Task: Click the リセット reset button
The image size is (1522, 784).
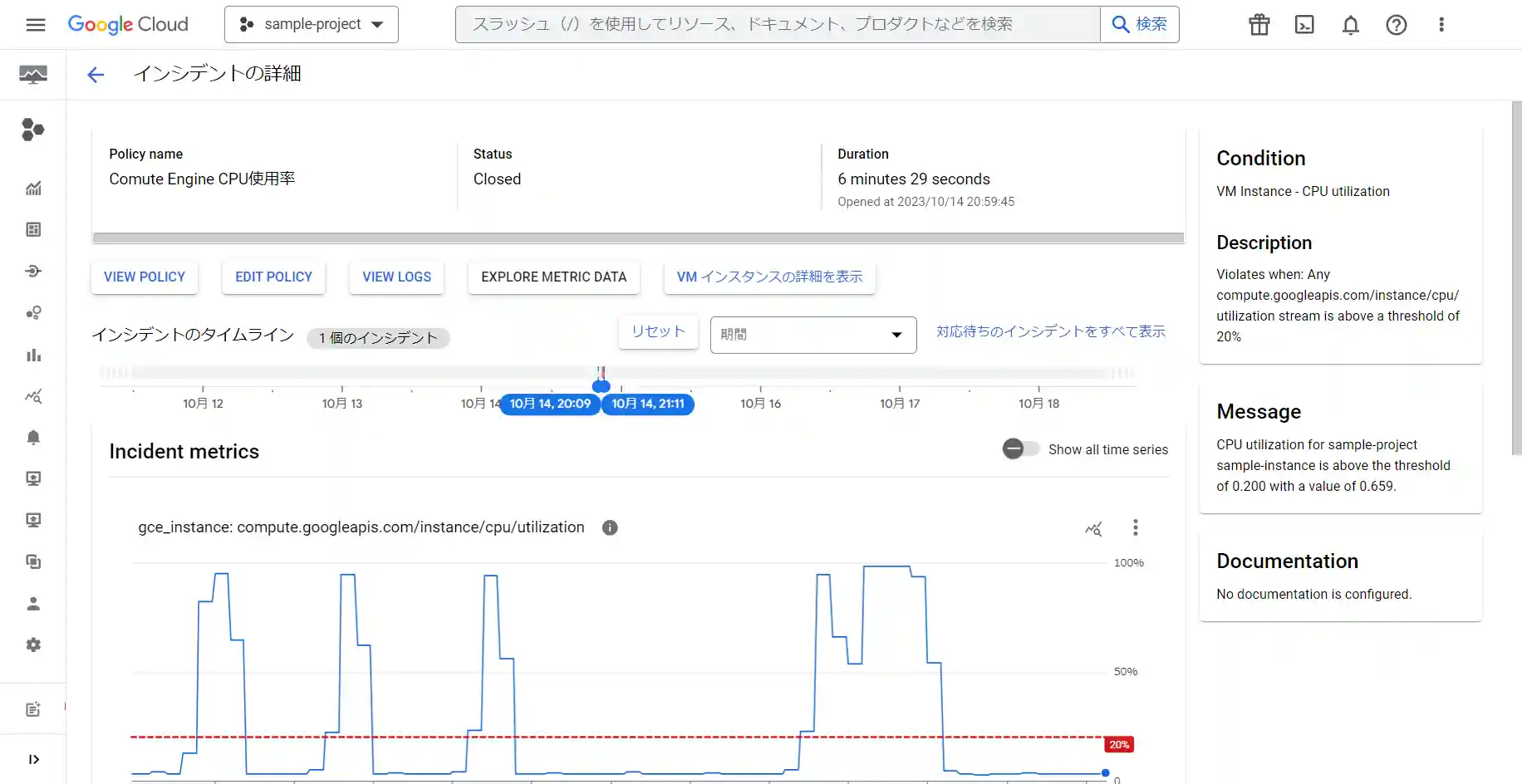Action: [x=658, y=332]
